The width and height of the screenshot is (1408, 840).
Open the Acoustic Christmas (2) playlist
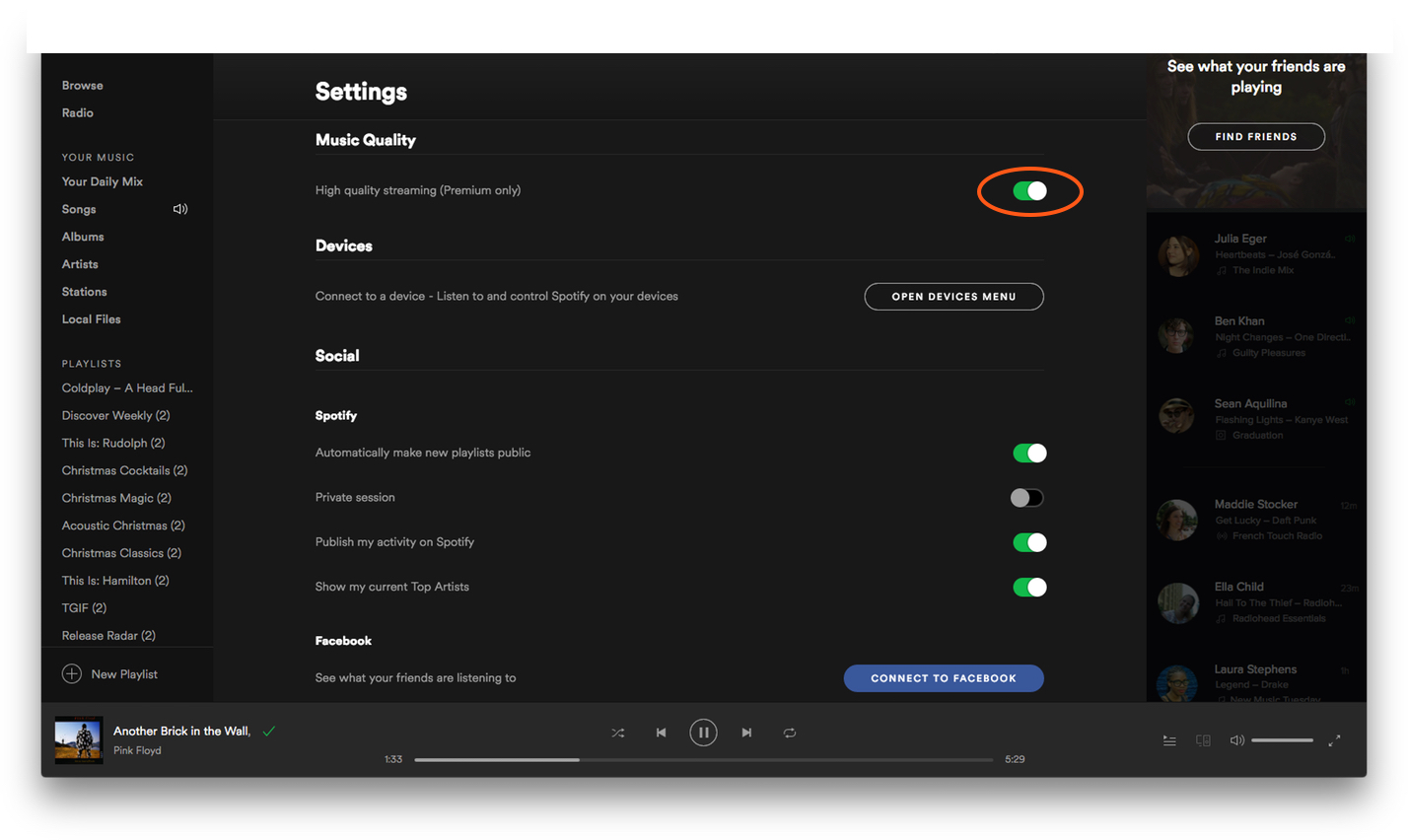click(123, 525)
